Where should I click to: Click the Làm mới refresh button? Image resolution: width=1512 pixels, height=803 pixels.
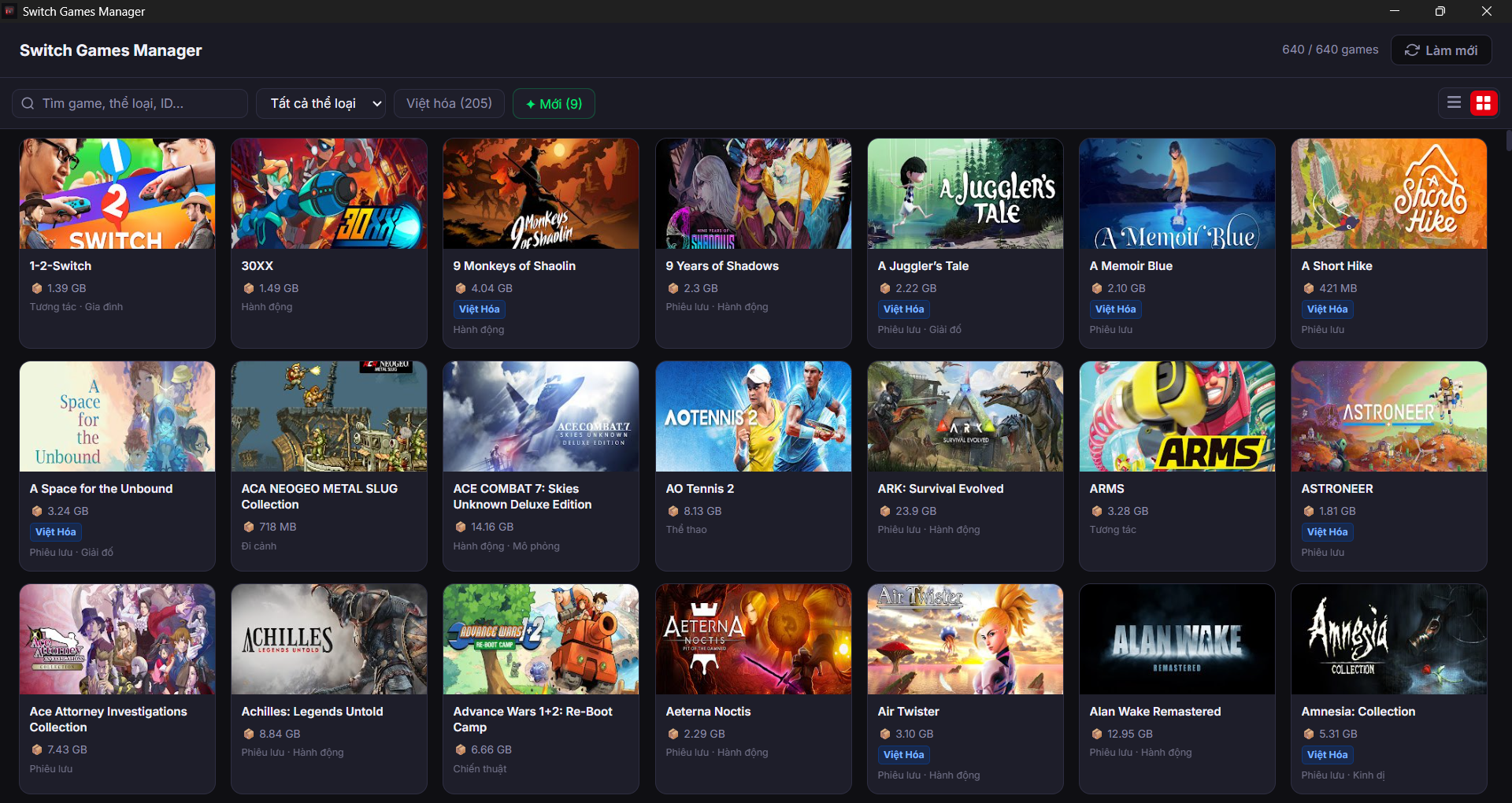pos(1441,50)
